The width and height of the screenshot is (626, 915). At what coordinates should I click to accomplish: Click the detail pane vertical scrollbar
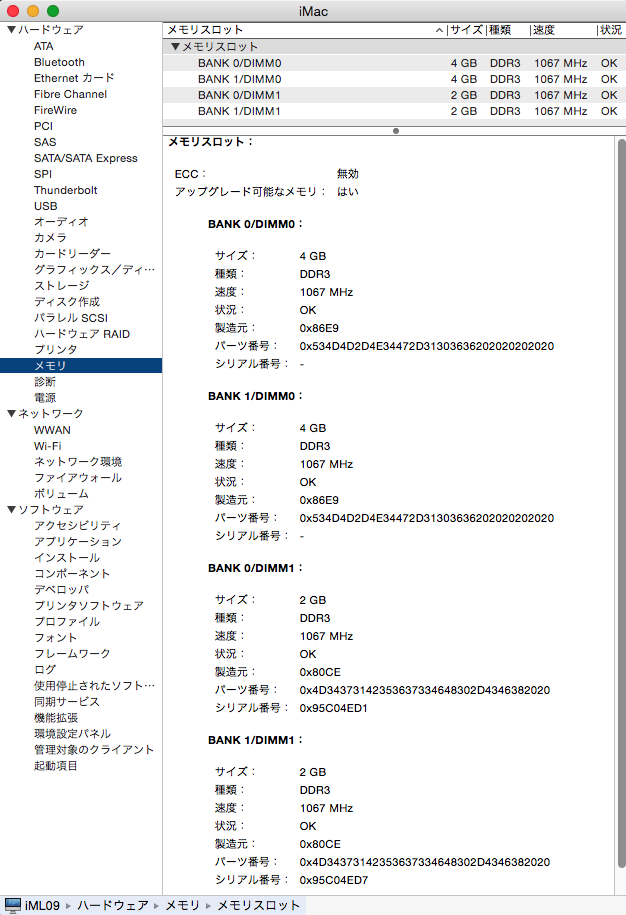click(621, 505)
